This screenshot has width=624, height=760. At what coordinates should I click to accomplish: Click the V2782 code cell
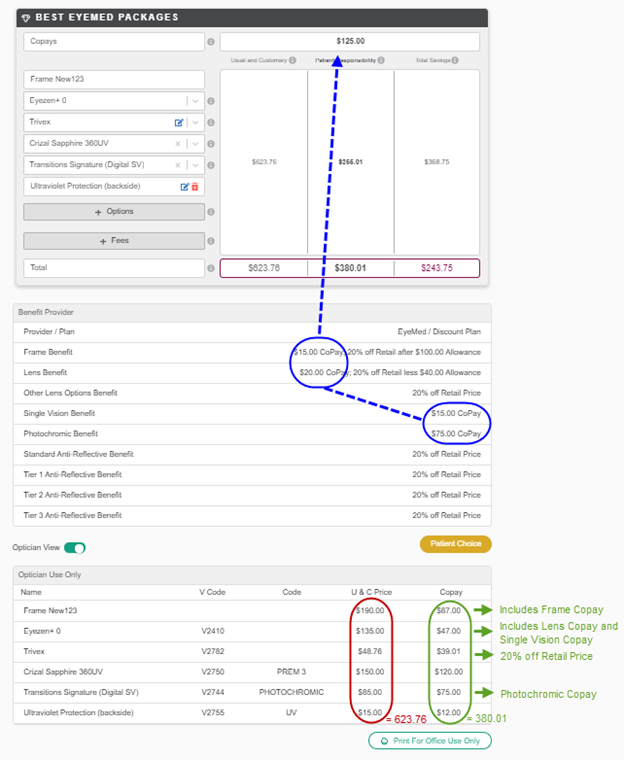[x=213, y=651]
